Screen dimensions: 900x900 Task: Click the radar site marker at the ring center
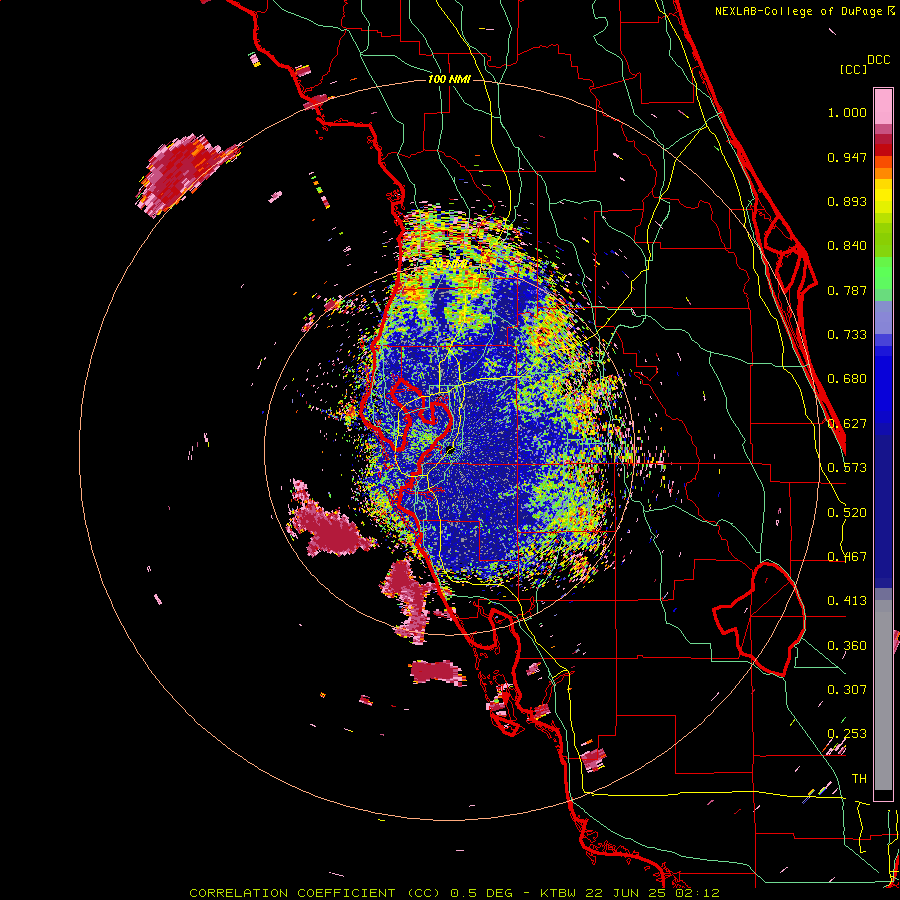tap(451, 451)
